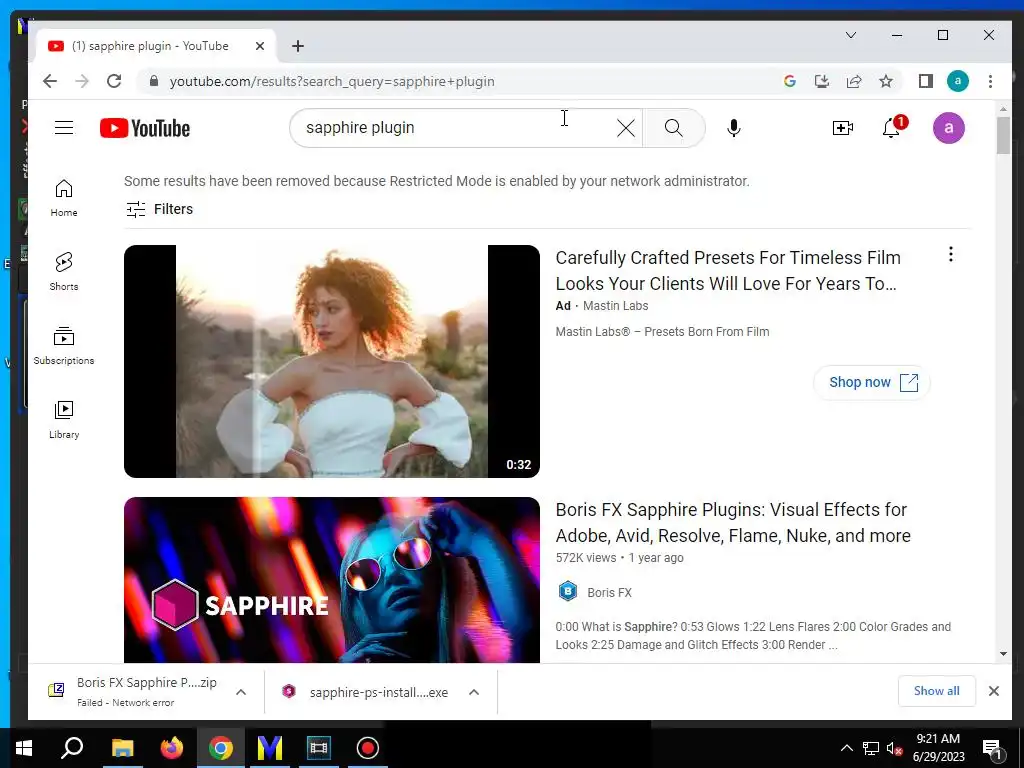The height and width of the screenshot is (768, 1024).
Task: Click the Sapphire video thumbnail
Action: tap(332, 580)
